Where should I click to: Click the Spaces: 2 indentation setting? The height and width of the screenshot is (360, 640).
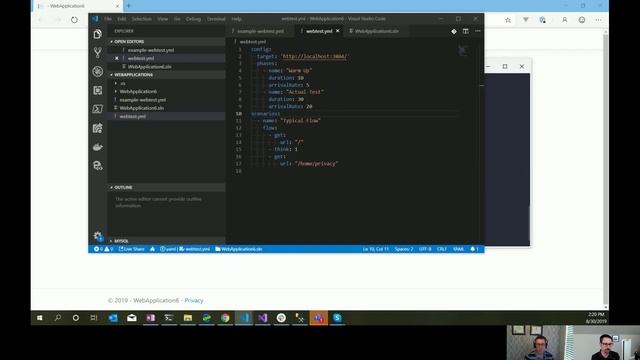click(x=404, y=249)
